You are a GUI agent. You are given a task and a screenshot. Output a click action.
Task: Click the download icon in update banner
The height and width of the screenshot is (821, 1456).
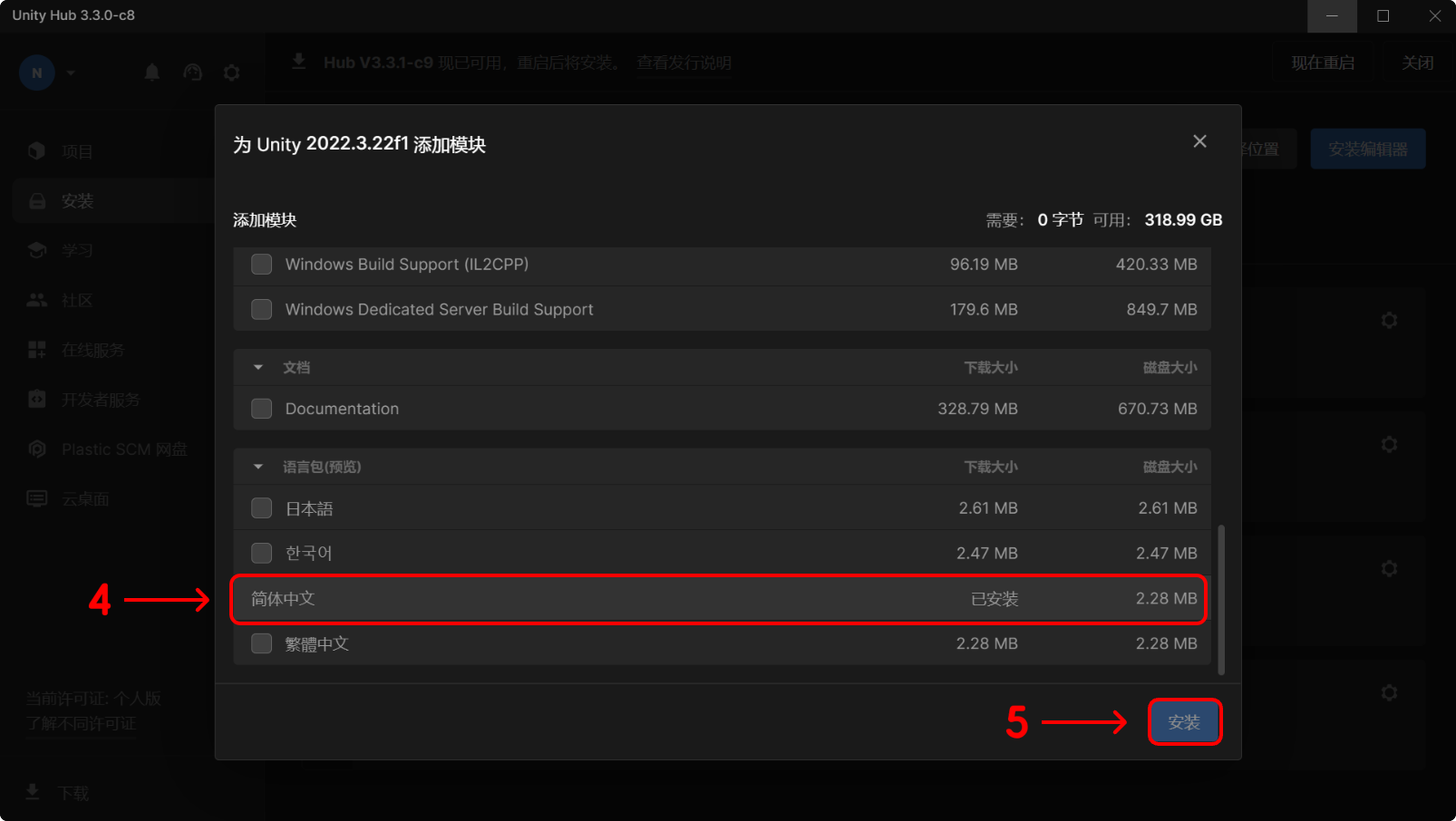click(x=298, y=62)
